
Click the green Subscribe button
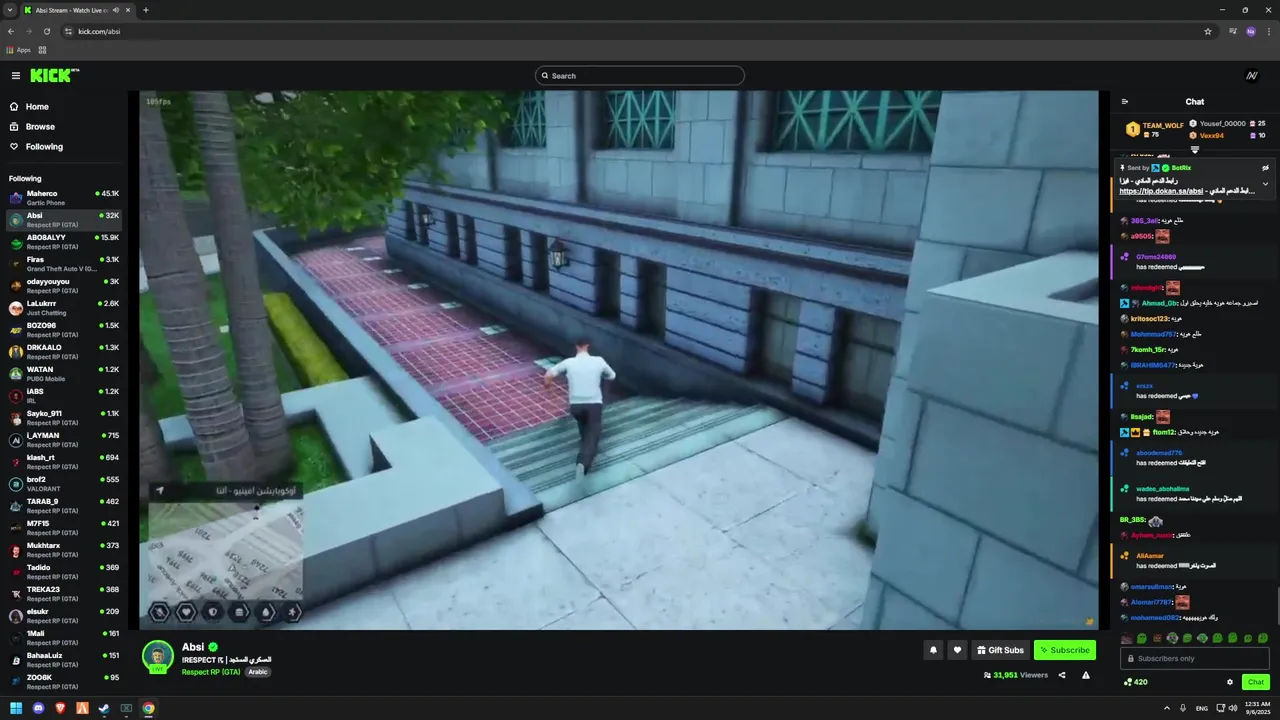tap(1064, 650)
